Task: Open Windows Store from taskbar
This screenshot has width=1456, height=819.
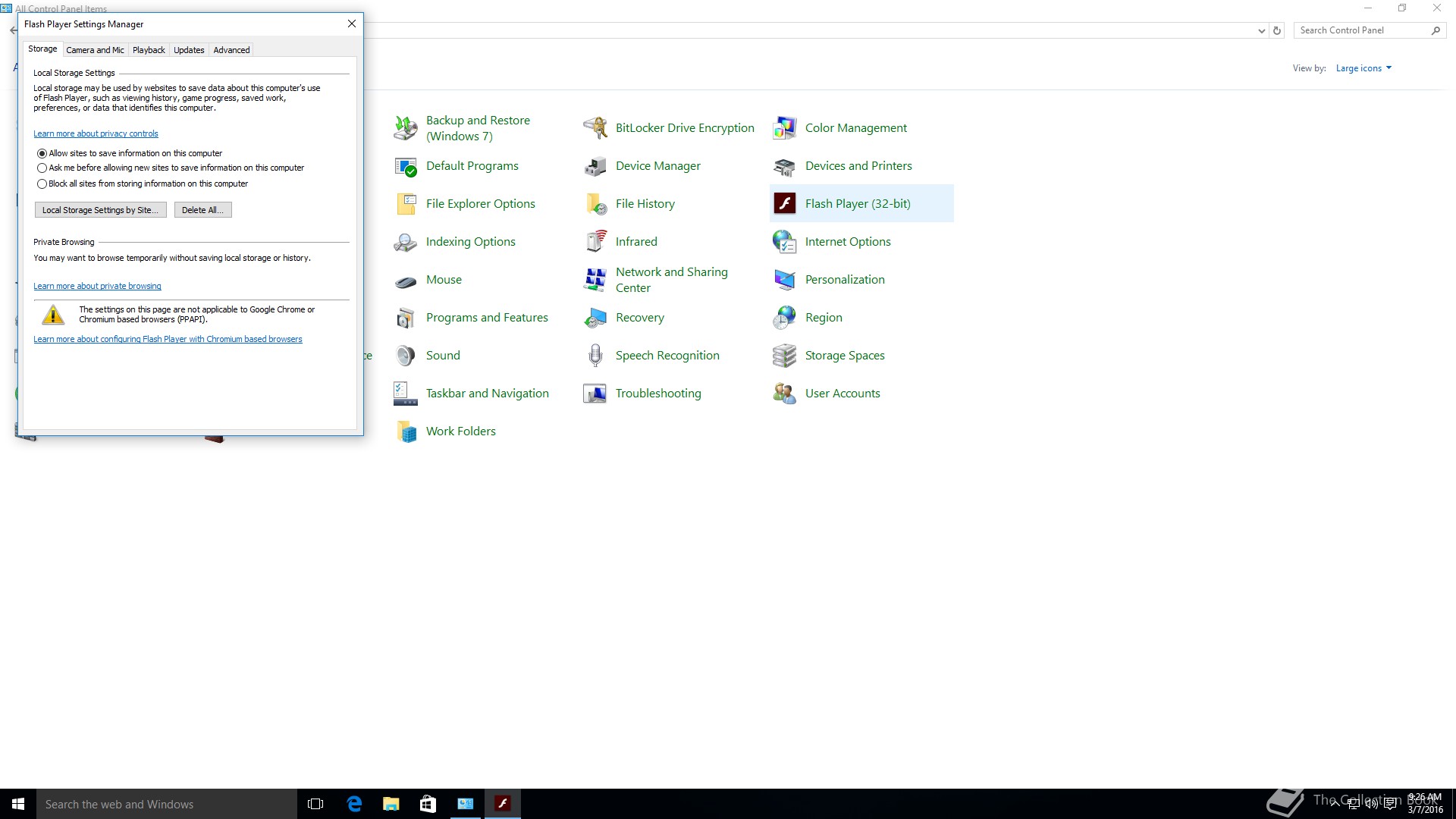Action: pyautogui.click(x=428, y=804)
